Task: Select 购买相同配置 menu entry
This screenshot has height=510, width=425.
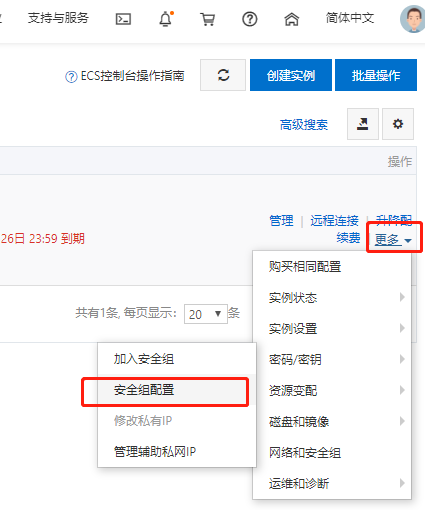Action: tap(332, 267)
